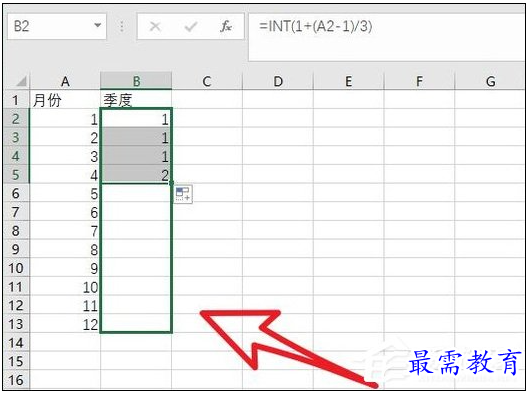Confirm entry with the checkmark icon
This screenshot has height=394, width=530.
[x=191, y=26]
